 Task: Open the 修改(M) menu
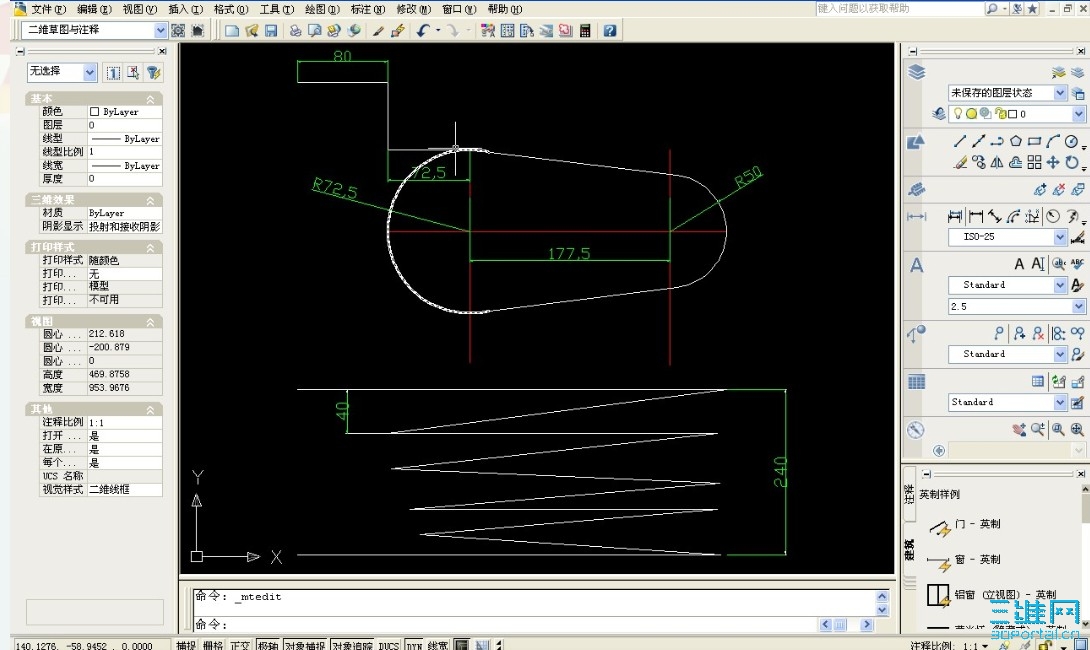pos(414,9)
